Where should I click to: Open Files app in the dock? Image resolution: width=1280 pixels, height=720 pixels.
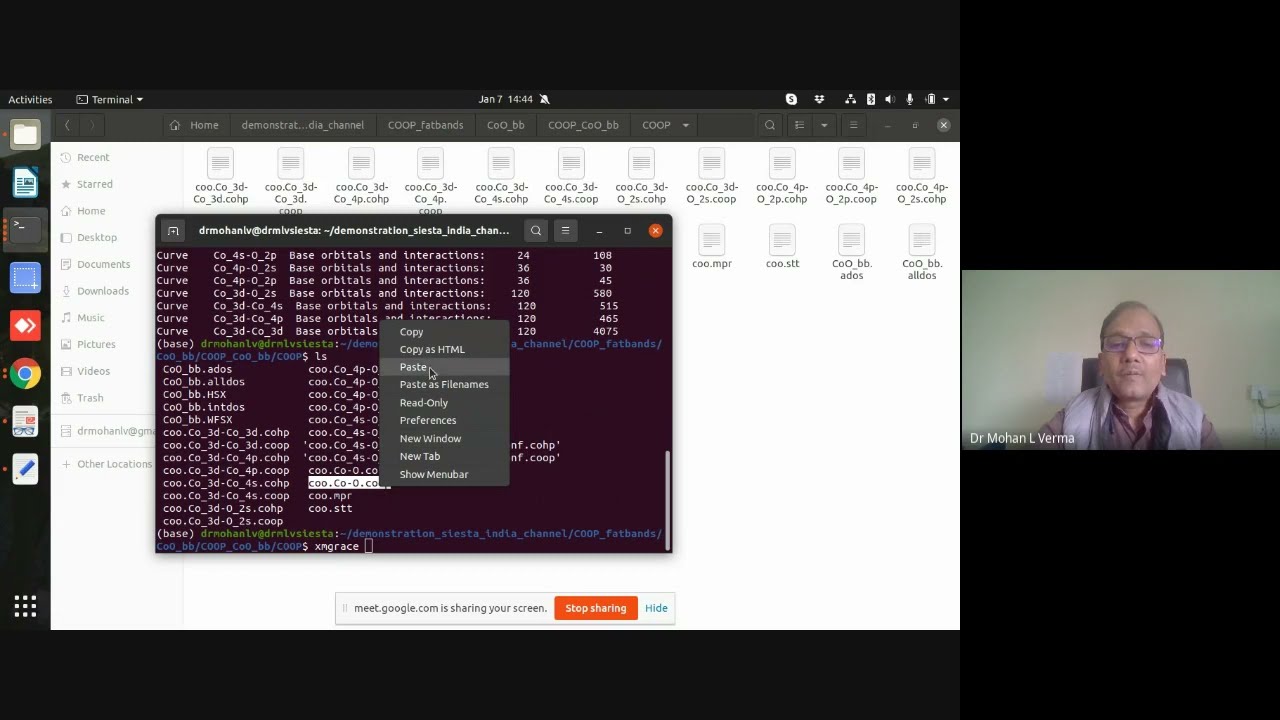(x=25, y=134)
